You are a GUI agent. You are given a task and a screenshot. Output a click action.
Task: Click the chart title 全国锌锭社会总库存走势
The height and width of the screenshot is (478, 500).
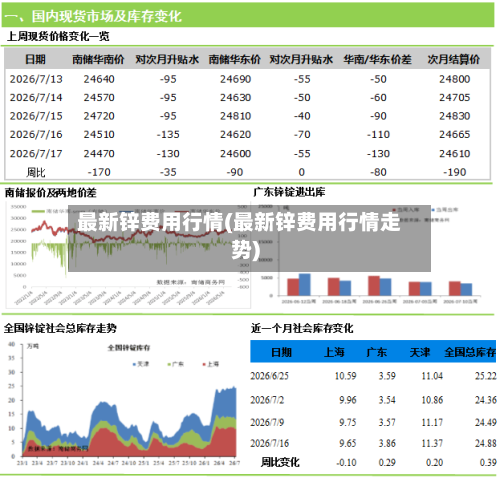pos(60,328)
